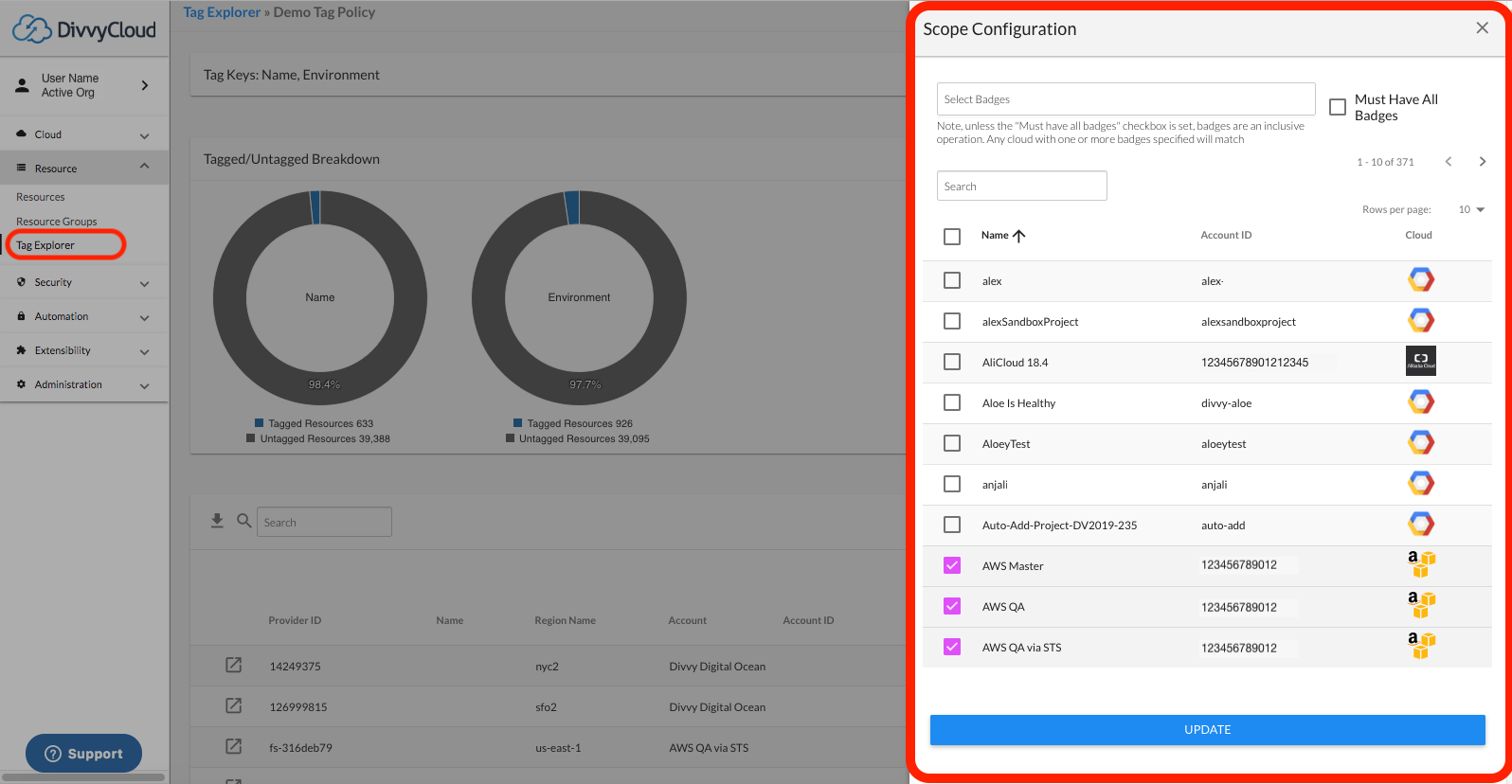
Task: Enable Must Have All Badges checkbox
Action: [1338, 107]
